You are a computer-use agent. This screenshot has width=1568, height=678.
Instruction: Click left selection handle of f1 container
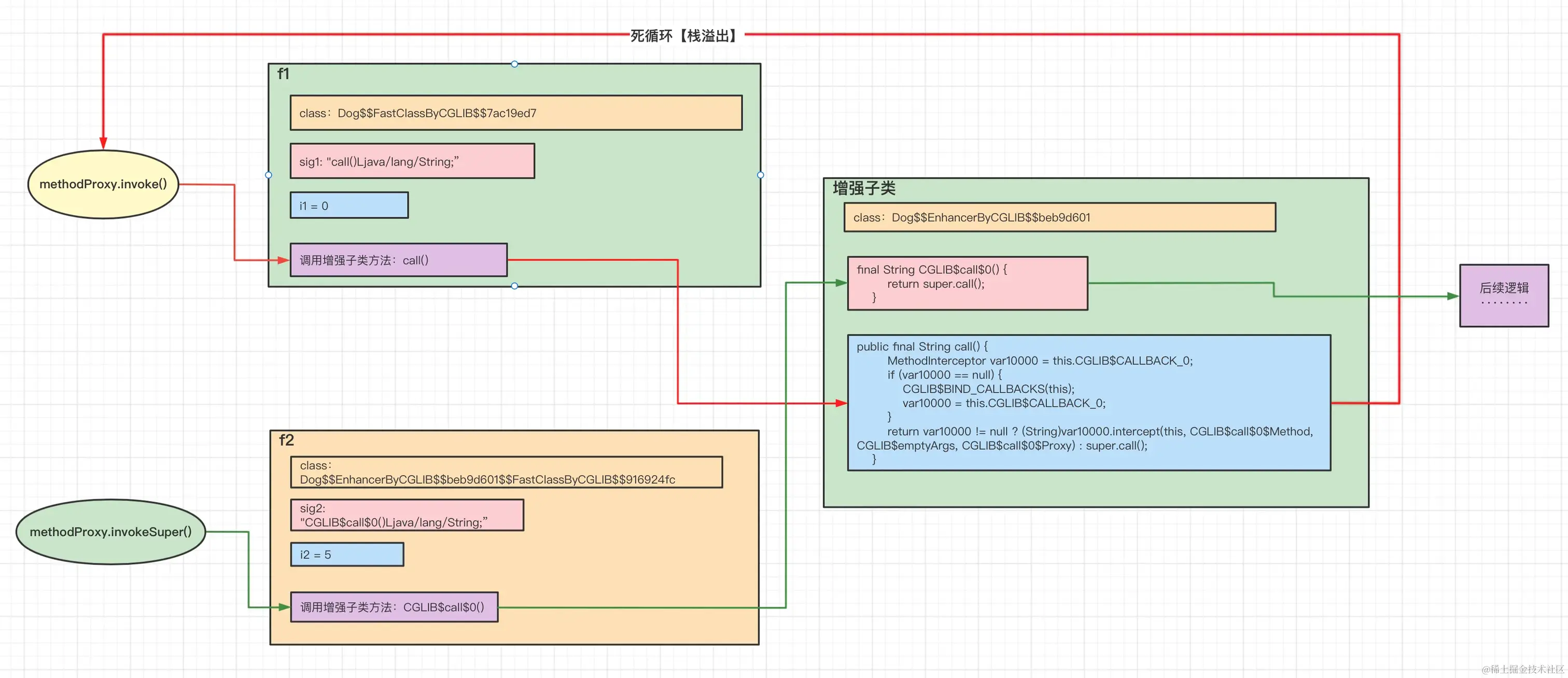point(269,175)
